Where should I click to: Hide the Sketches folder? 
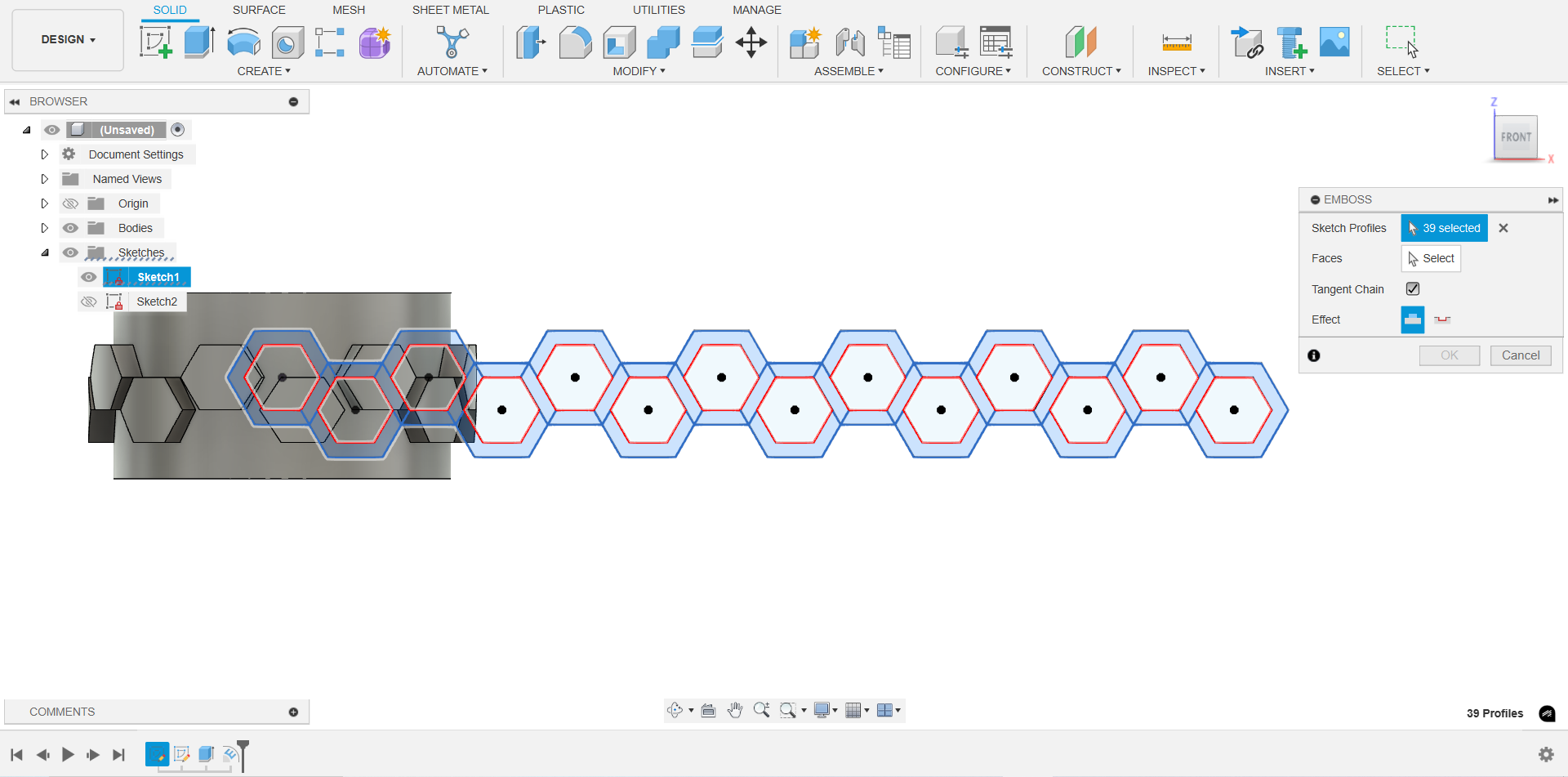tap(70, 252)
